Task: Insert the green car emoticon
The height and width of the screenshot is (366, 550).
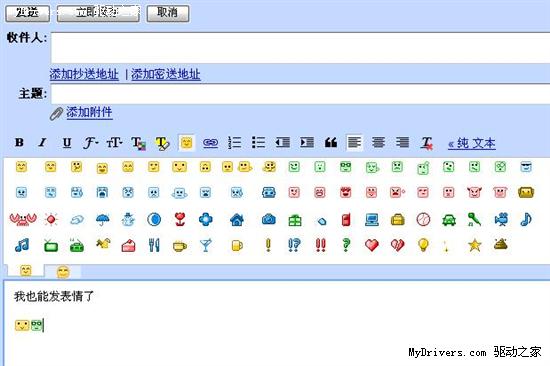Action: click(449, 220)
